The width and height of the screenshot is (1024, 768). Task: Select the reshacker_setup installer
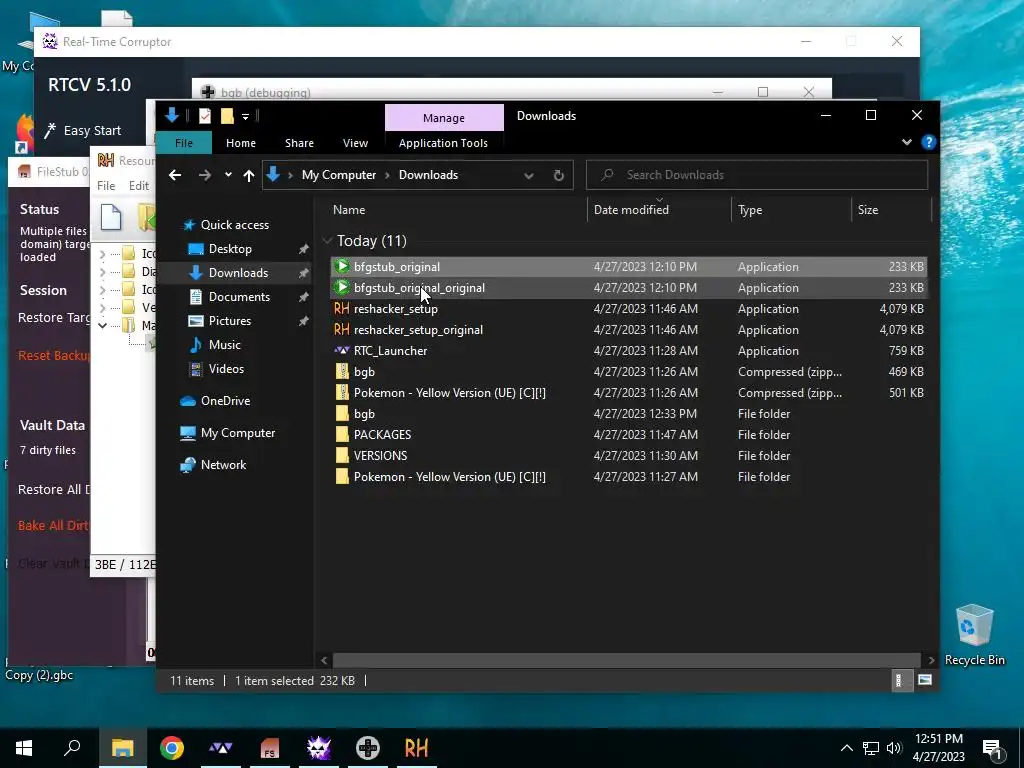pos(628,308)
